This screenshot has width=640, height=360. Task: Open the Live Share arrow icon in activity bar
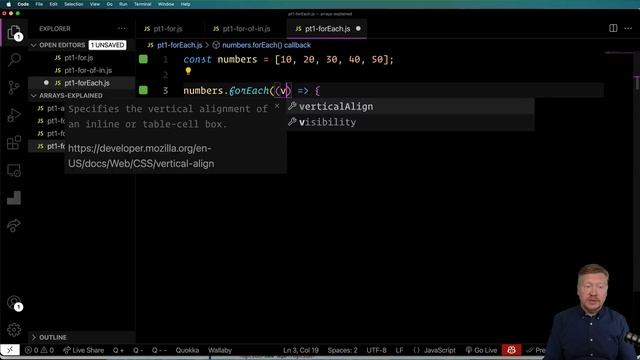(14, 225)
